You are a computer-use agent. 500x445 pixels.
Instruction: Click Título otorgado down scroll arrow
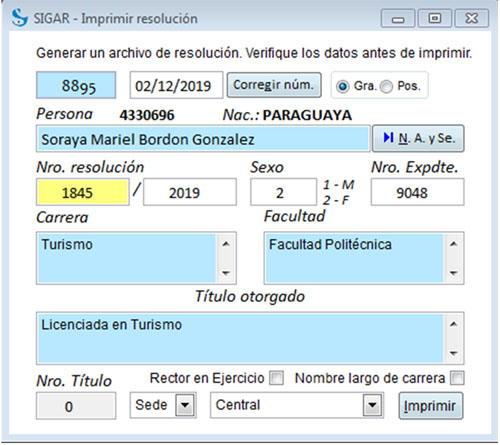453,353
